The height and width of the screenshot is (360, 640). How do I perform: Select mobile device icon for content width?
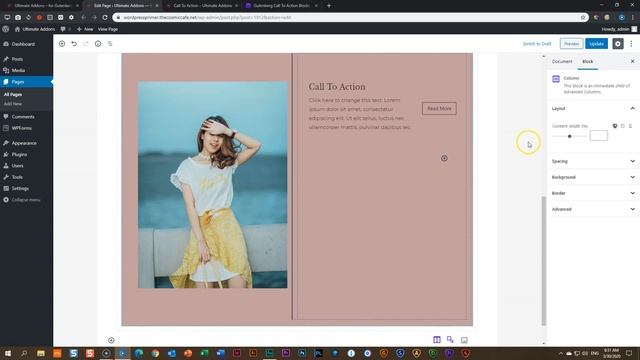[x=630, y=126]
